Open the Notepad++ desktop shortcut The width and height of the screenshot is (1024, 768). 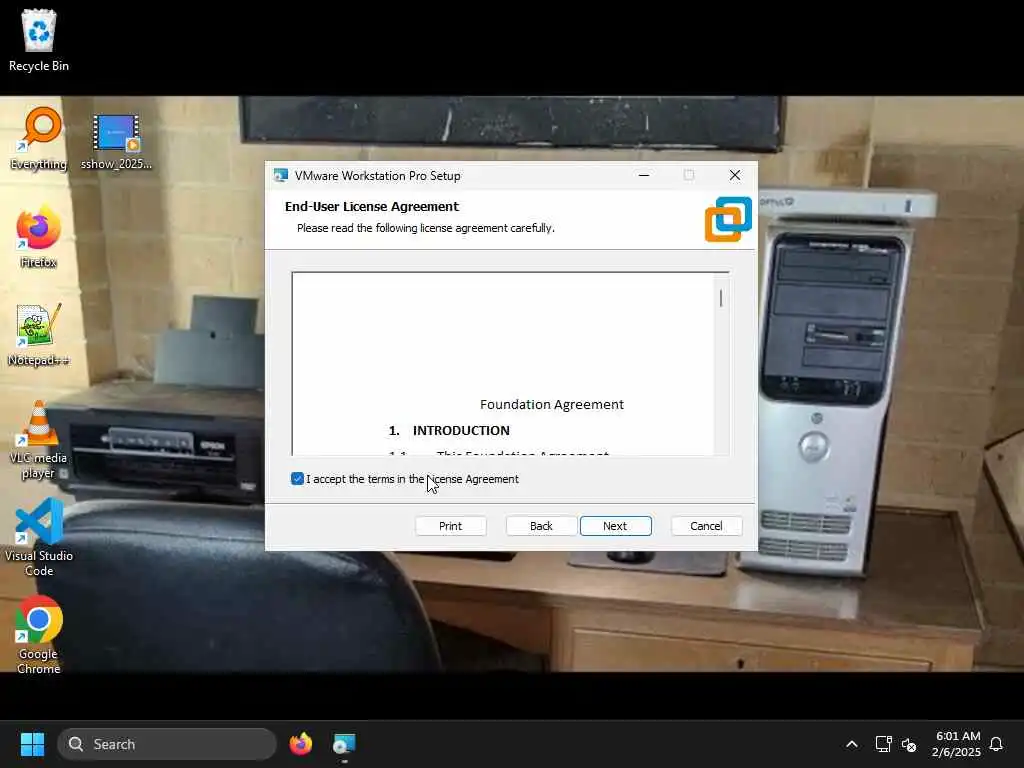click(x=39, y=335)
